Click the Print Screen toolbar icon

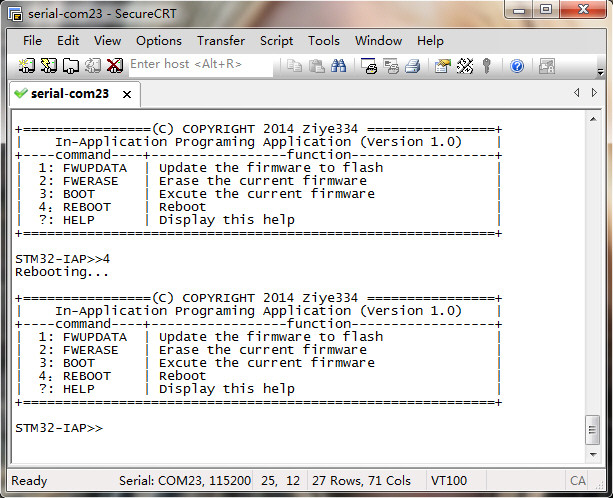pos(369,66)
